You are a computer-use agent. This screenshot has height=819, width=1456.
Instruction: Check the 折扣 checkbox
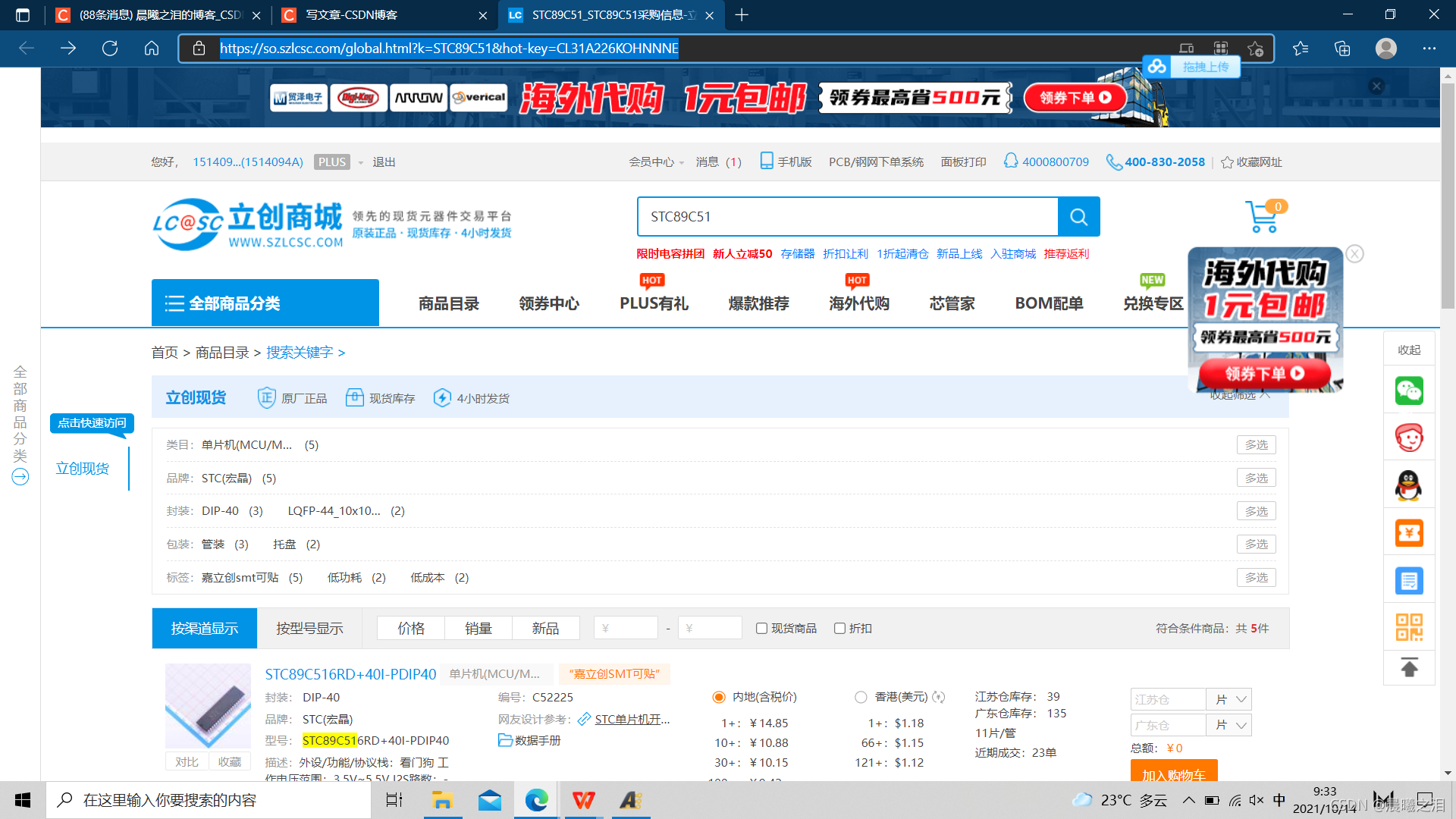(839, 628)
